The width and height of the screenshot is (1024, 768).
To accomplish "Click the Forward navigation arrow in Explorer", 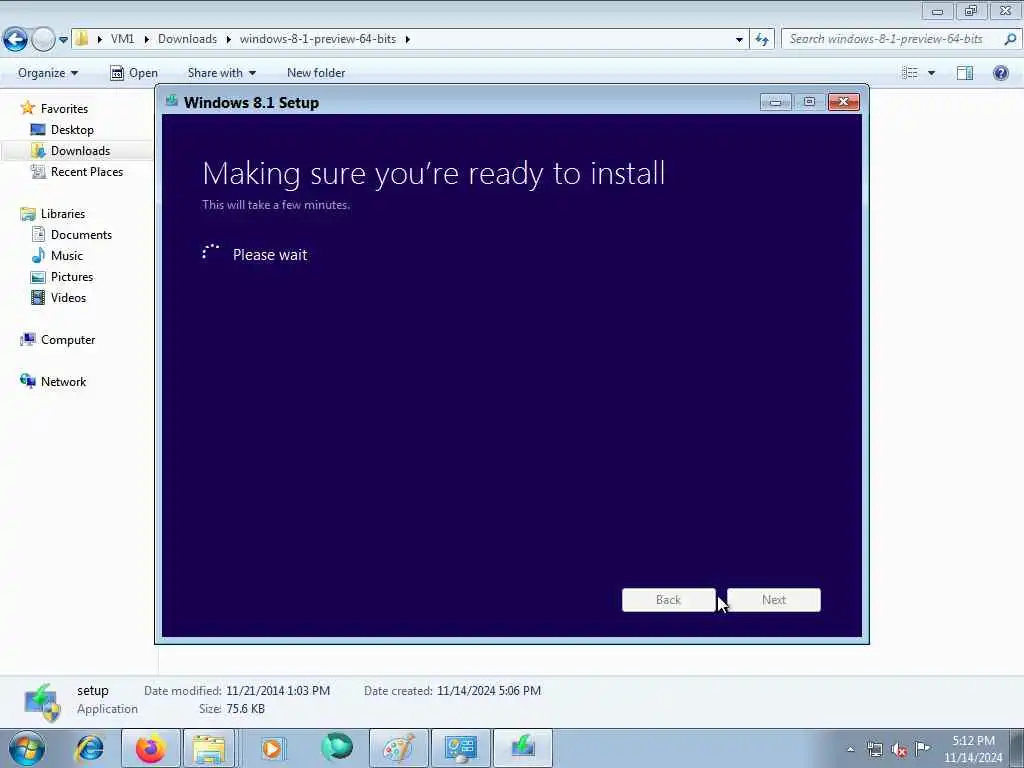I will click(x=43, y=39).
